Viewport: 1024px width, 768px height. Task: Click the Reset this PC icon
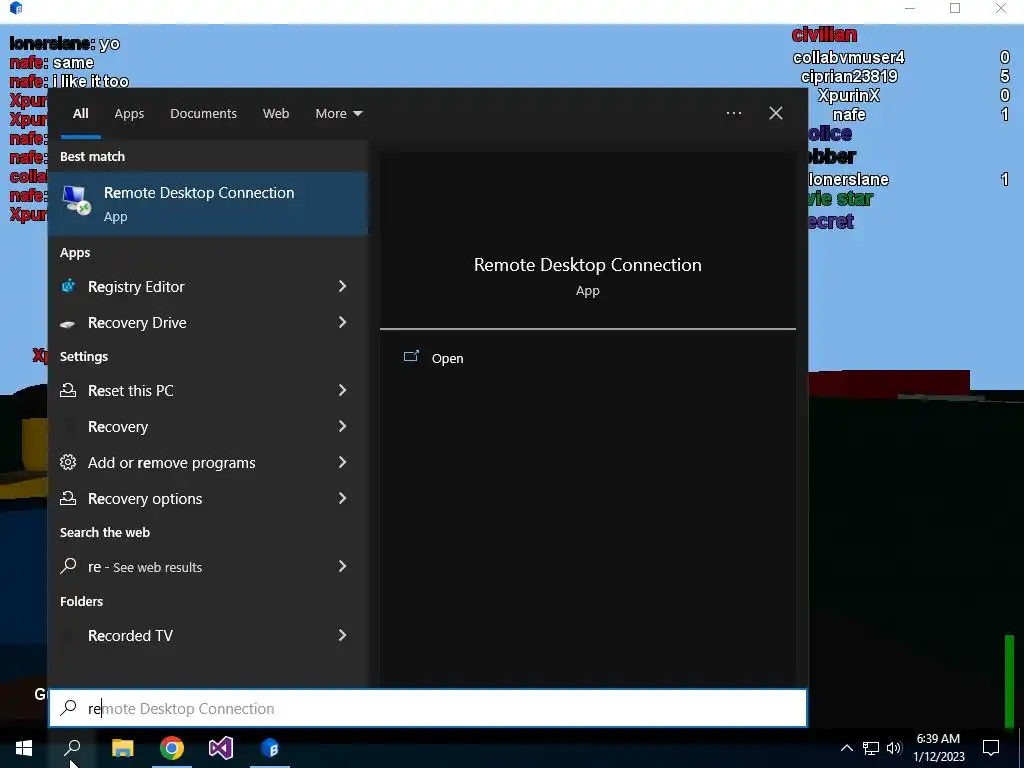(68, 391)
